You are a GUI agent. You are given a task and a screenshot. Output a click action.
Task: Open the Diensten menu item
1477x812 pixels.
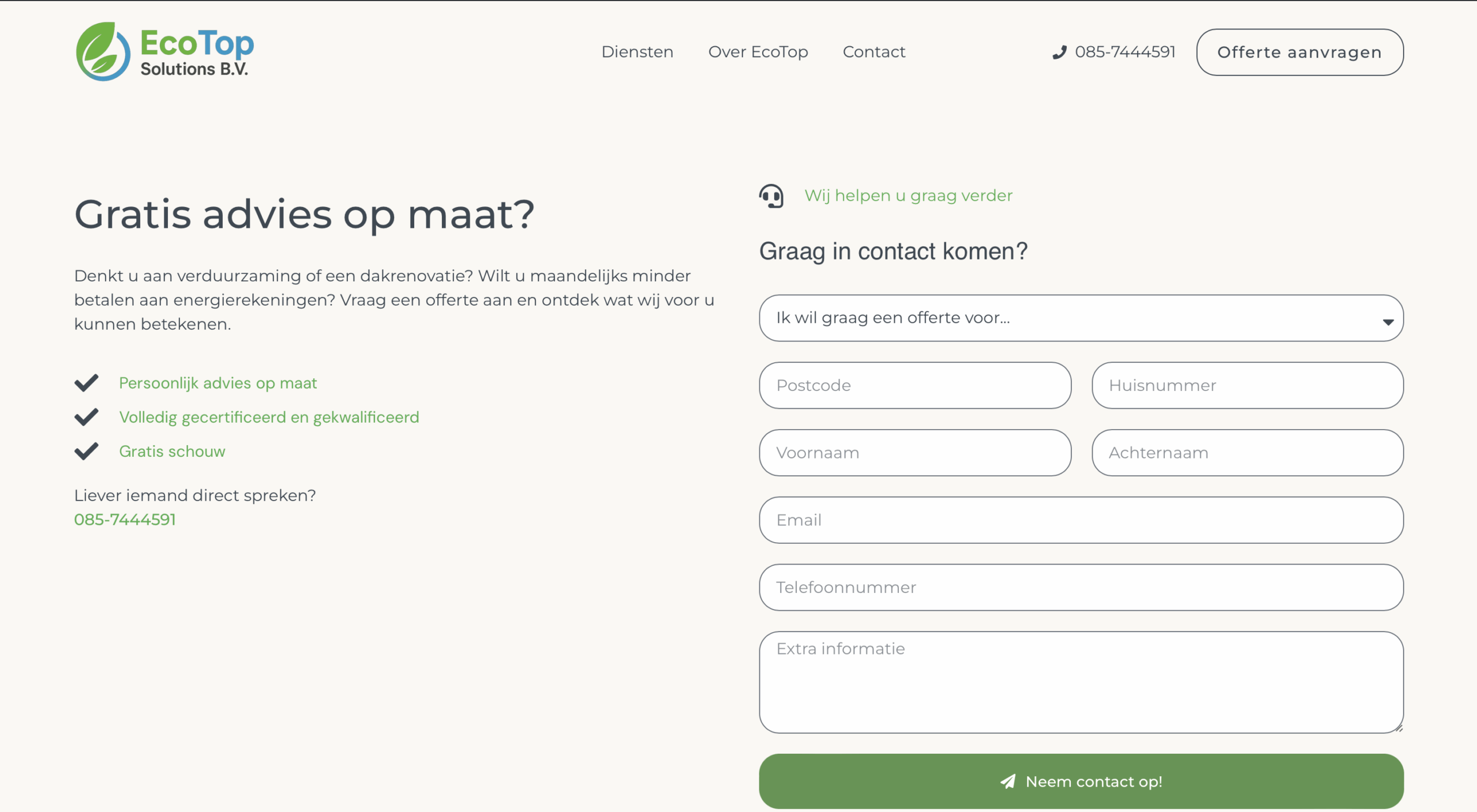click(x=637, y=52)
